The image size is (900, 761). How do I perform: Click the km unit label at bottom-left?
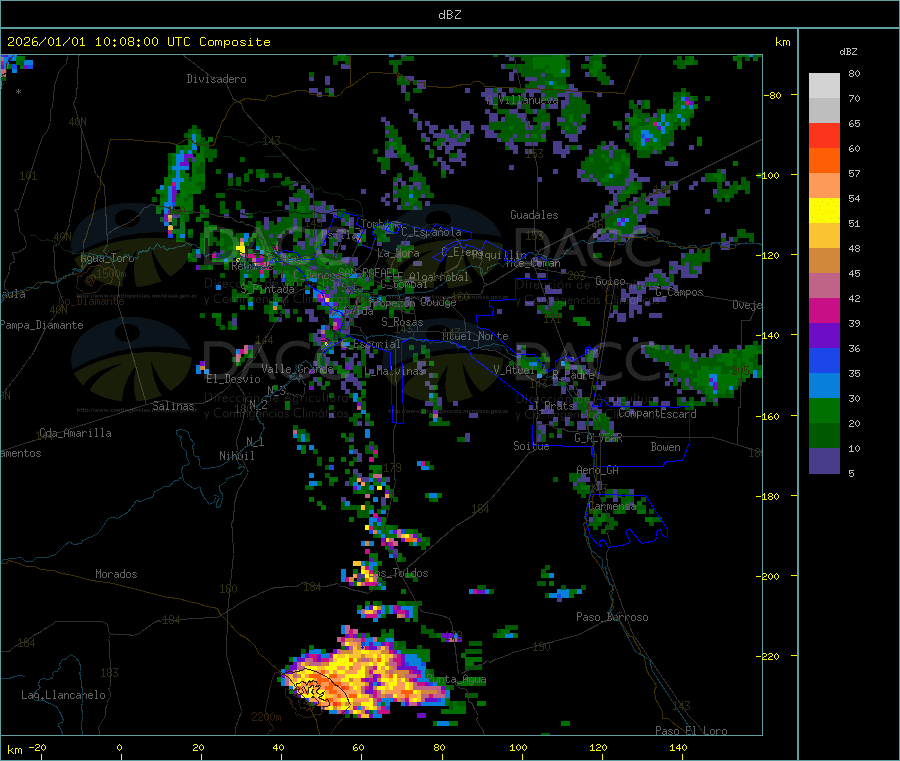coord(14,750)
